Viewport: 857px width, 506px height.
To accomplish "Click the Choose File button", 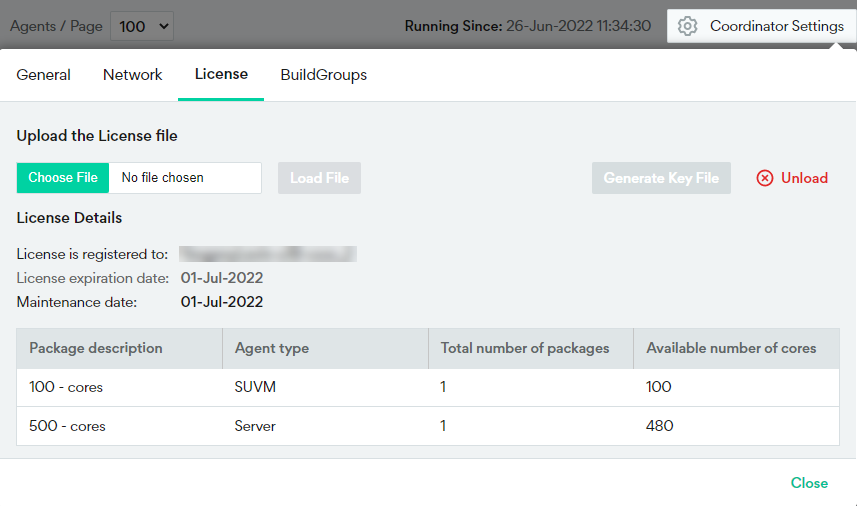I will coord(63,178).
